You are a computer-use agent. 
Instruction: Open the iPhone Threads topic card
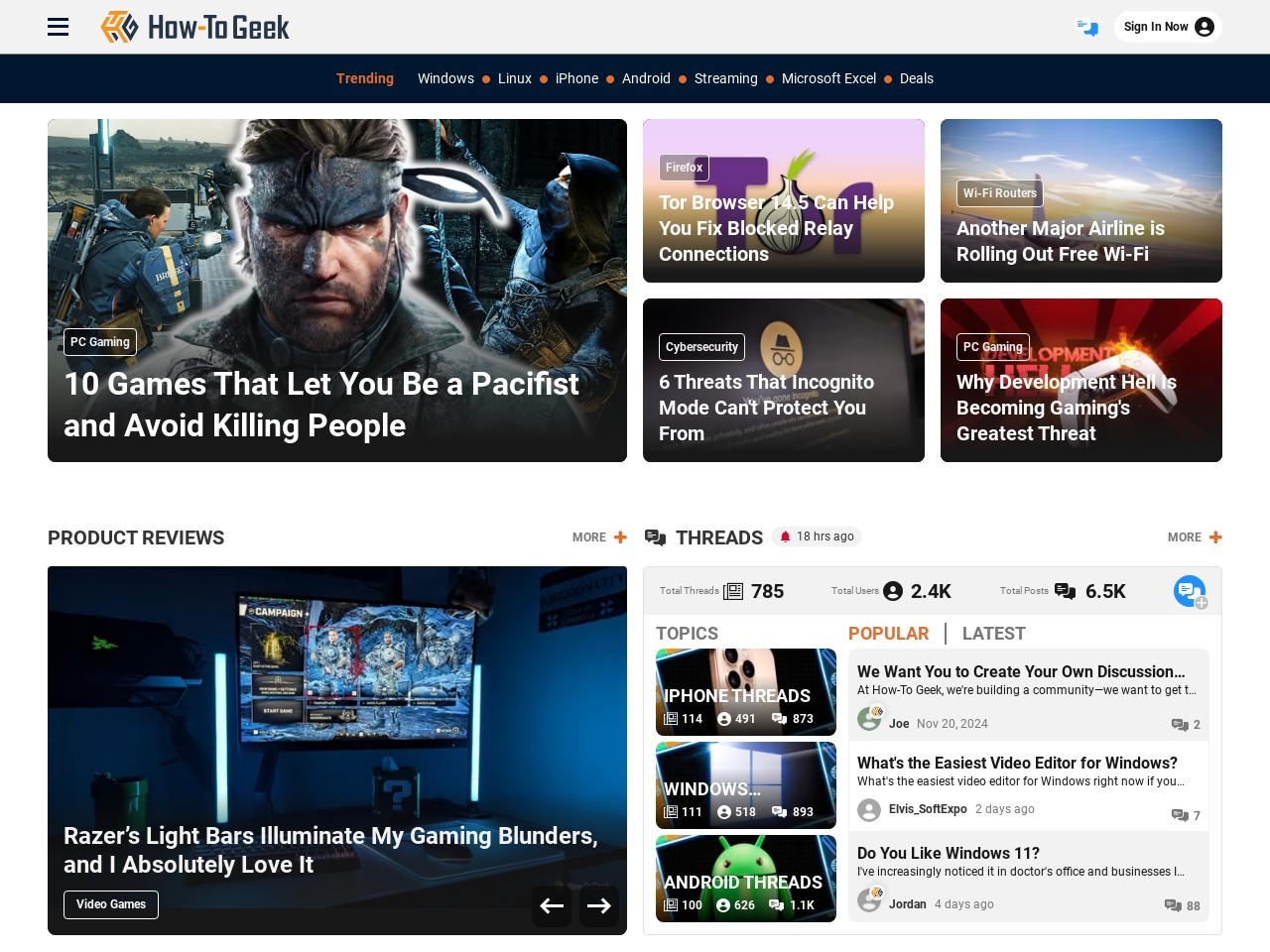(x=746, y=692)
